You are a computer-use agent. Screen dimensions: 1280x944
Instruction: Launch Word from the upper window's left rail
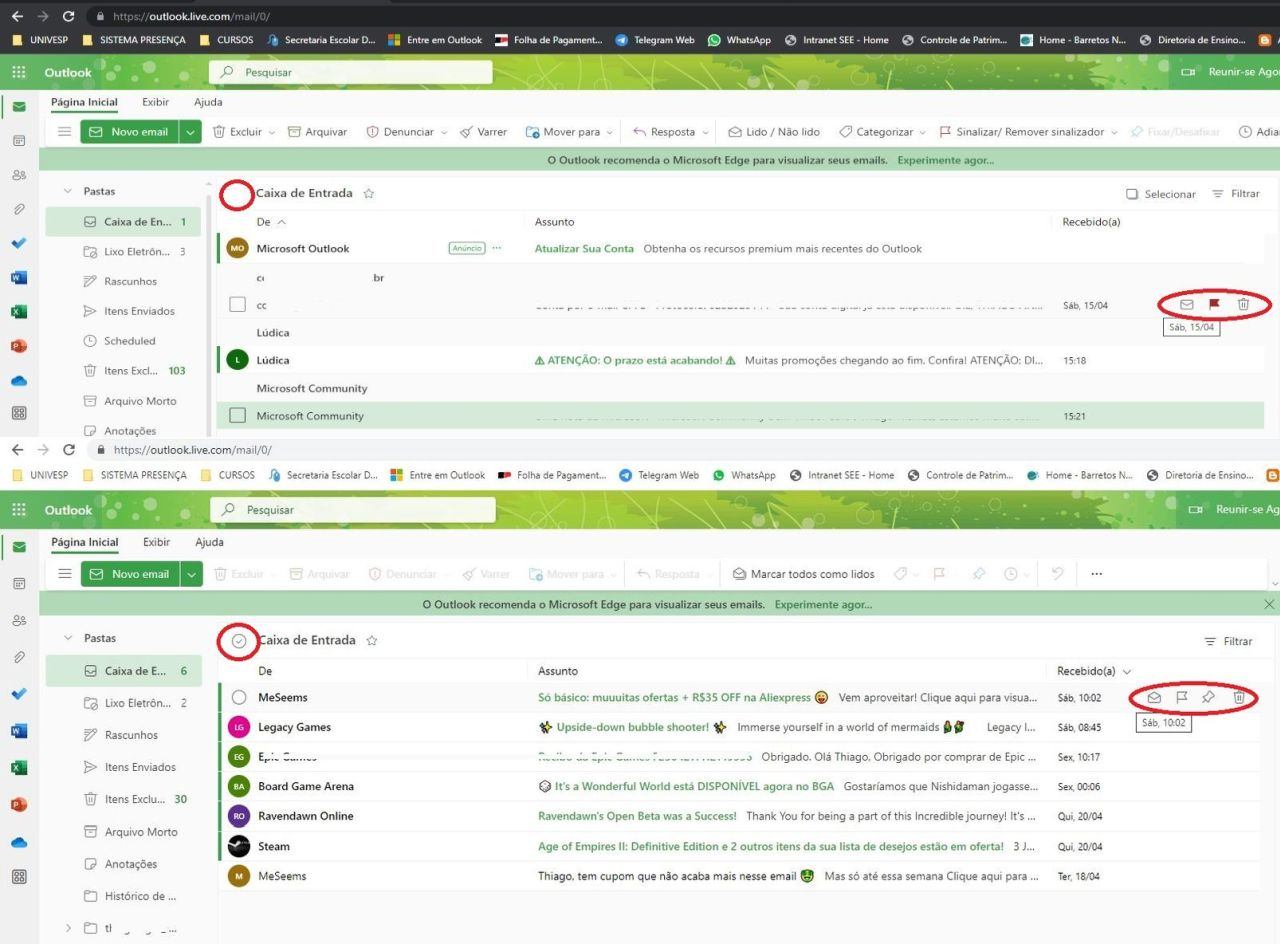click(19, 277)
